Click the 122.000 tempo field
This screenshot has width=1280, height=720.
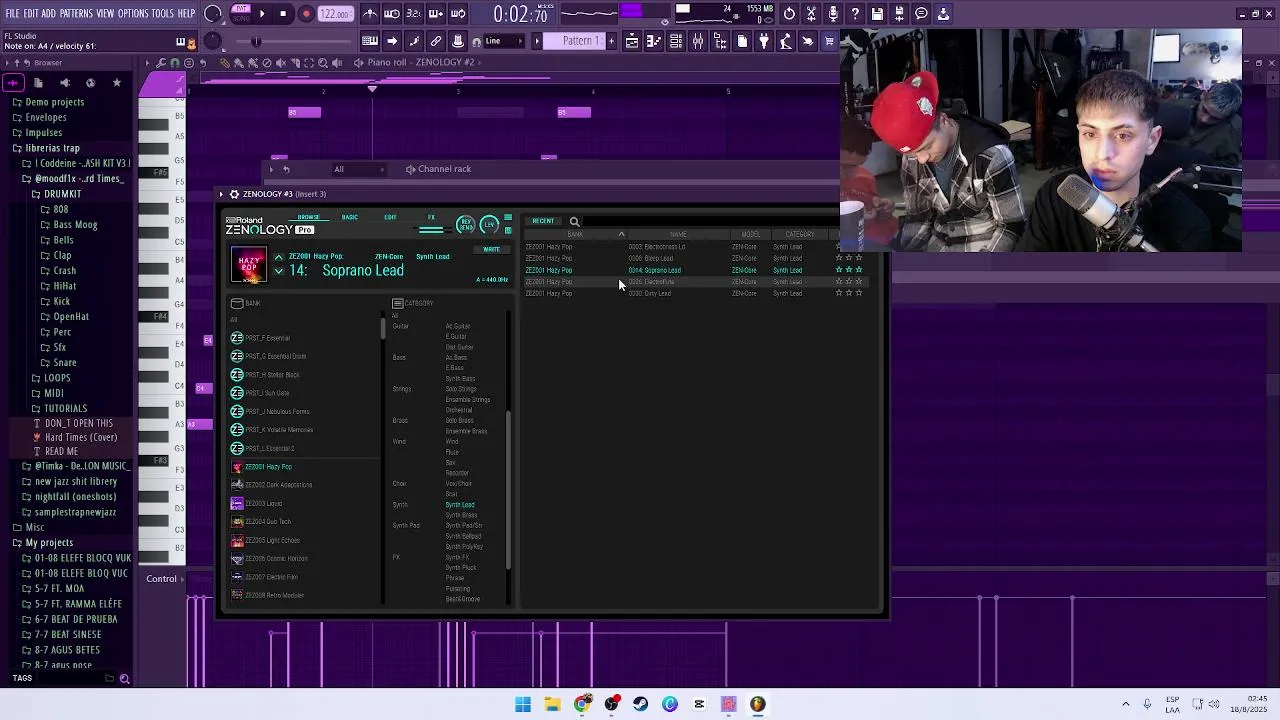tap(336, 14)
